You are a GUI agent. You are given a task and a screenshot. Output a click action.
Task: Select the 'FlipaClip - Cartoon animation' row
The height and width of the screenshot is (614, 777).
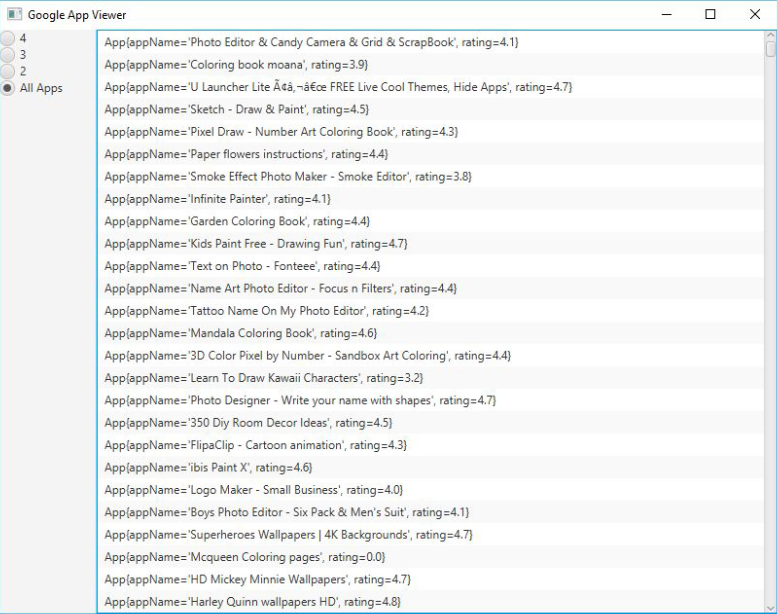click(431, 445)
